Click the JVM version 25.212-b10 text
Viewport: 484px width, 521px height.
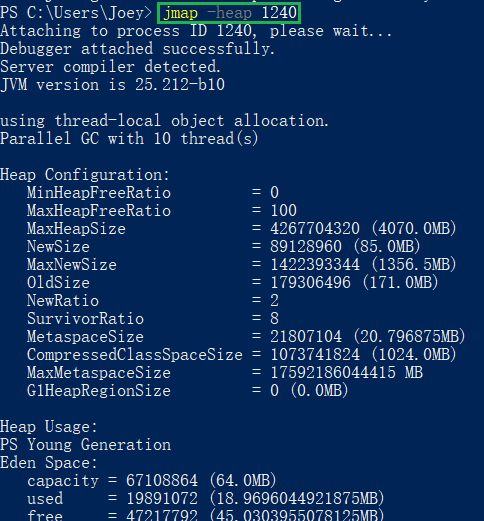pos(113,85)
